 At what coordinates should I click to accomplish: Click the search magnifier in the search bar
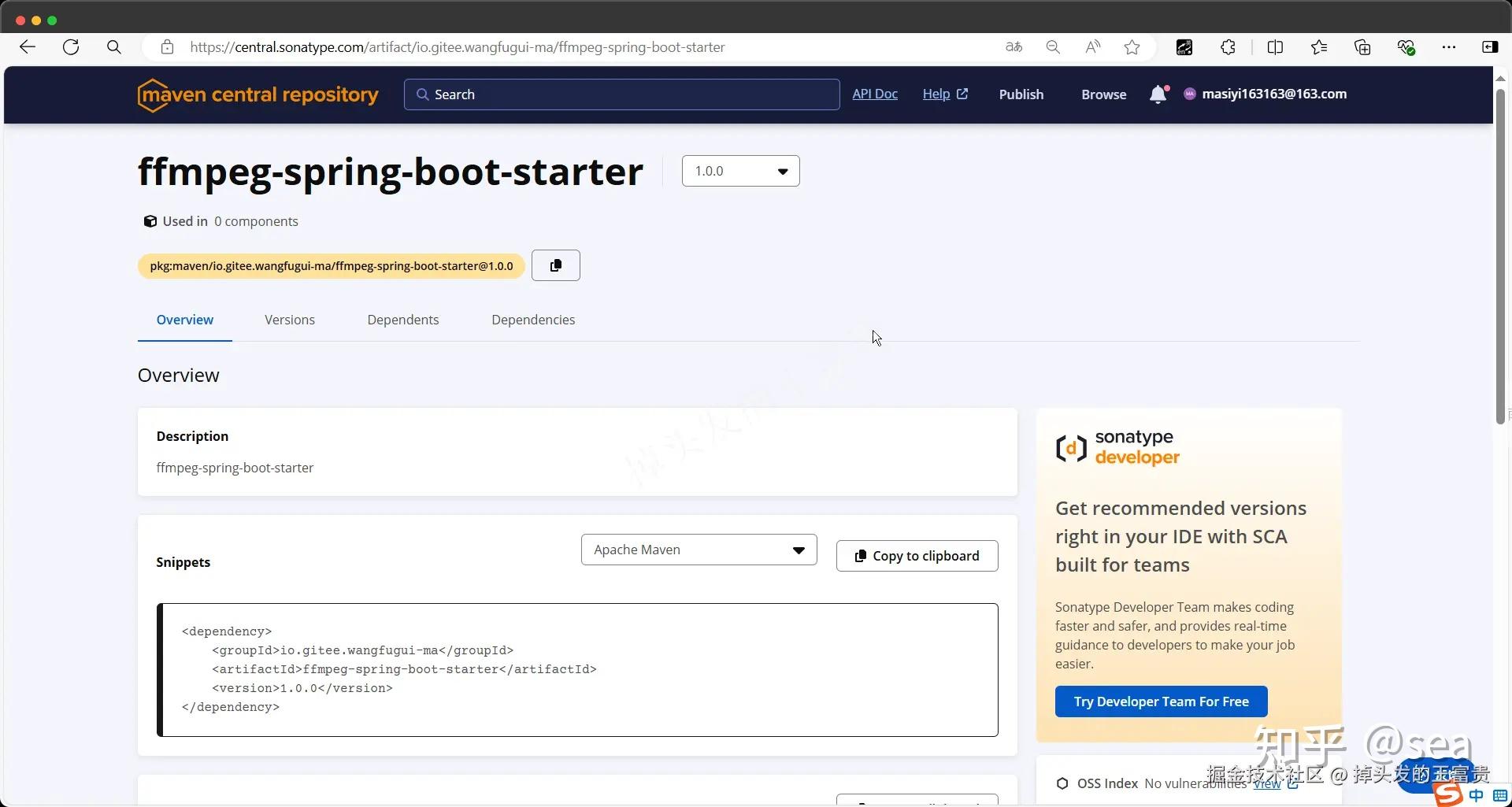point(422,94)
